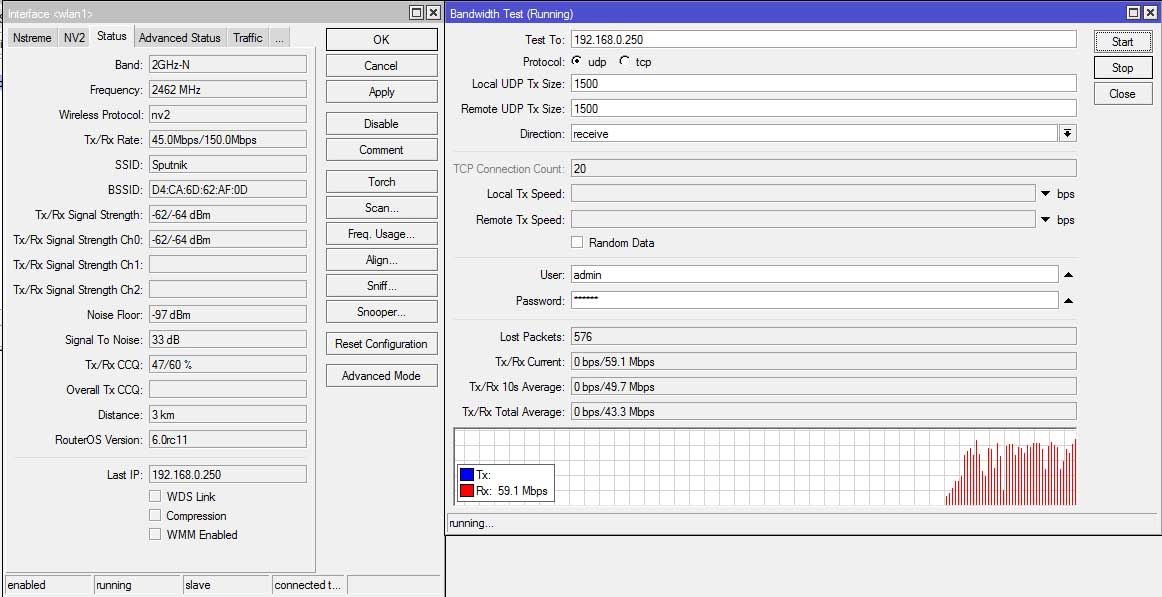Tick the WDS Link checkbox
The height and width of the screenshot is (597, 1162).
click(155, 496)
